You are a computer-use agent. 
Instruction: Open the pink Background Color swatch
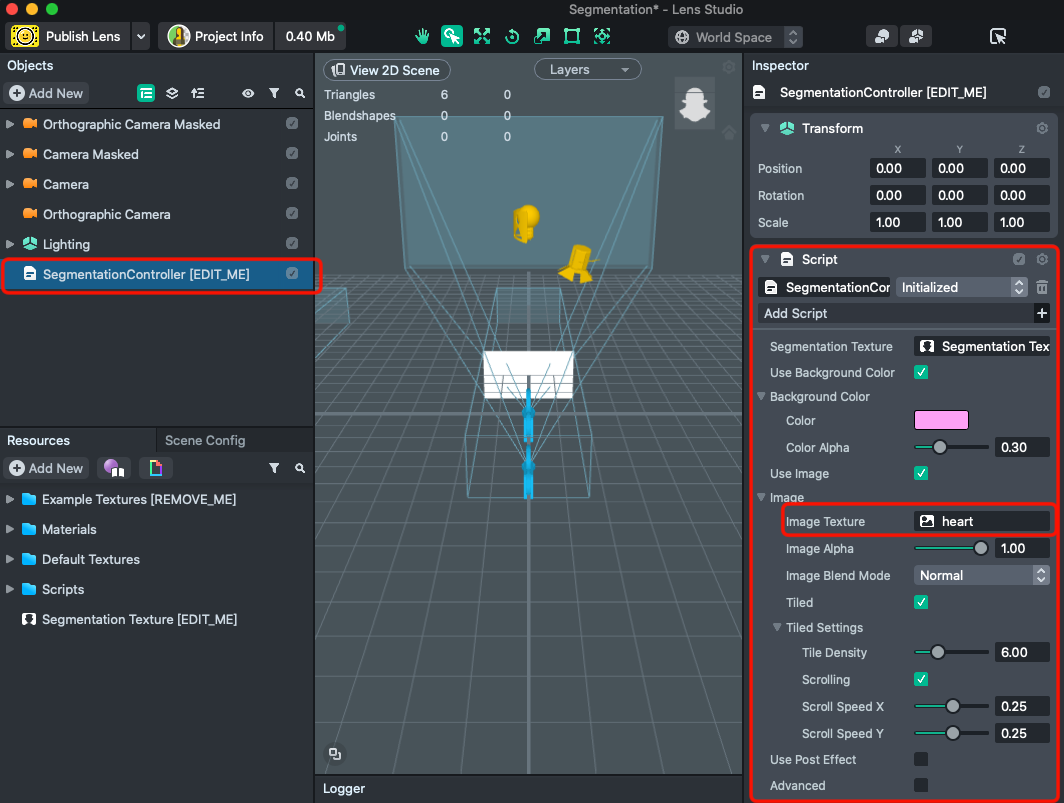coord(941,419)
